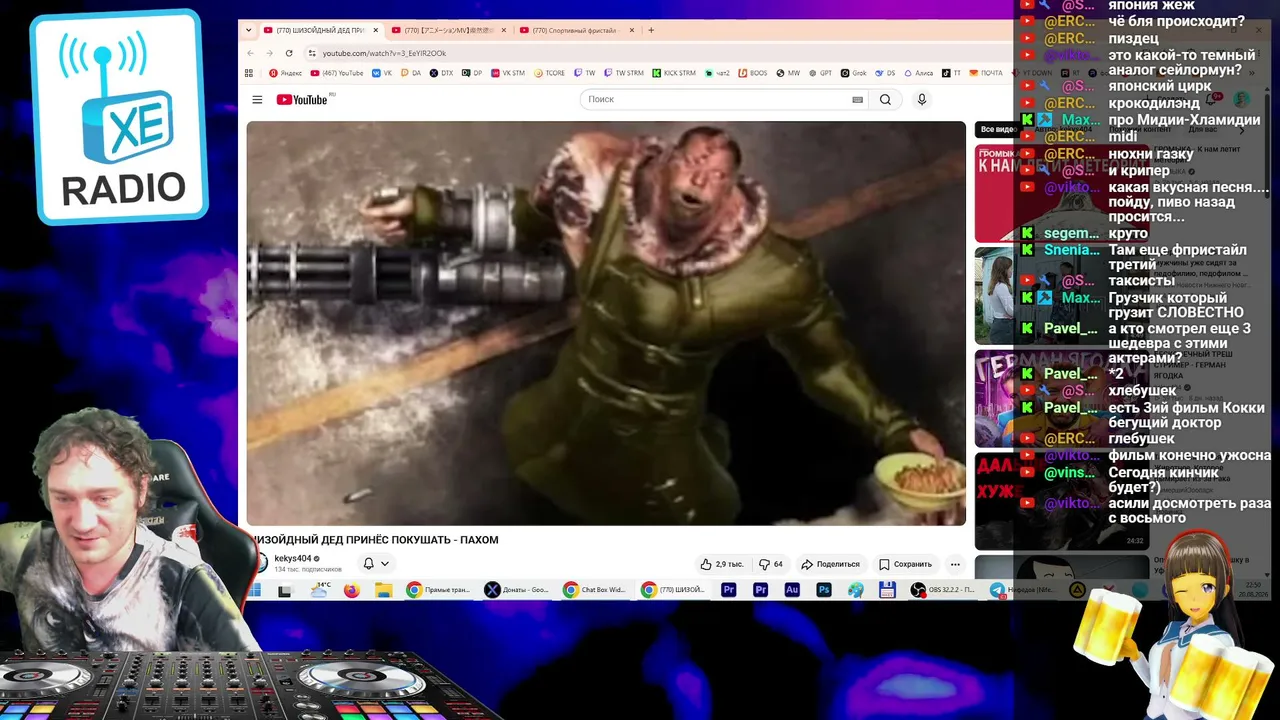
Task: Go to YouTube home via the logo
Action: [x=302, y=100]
